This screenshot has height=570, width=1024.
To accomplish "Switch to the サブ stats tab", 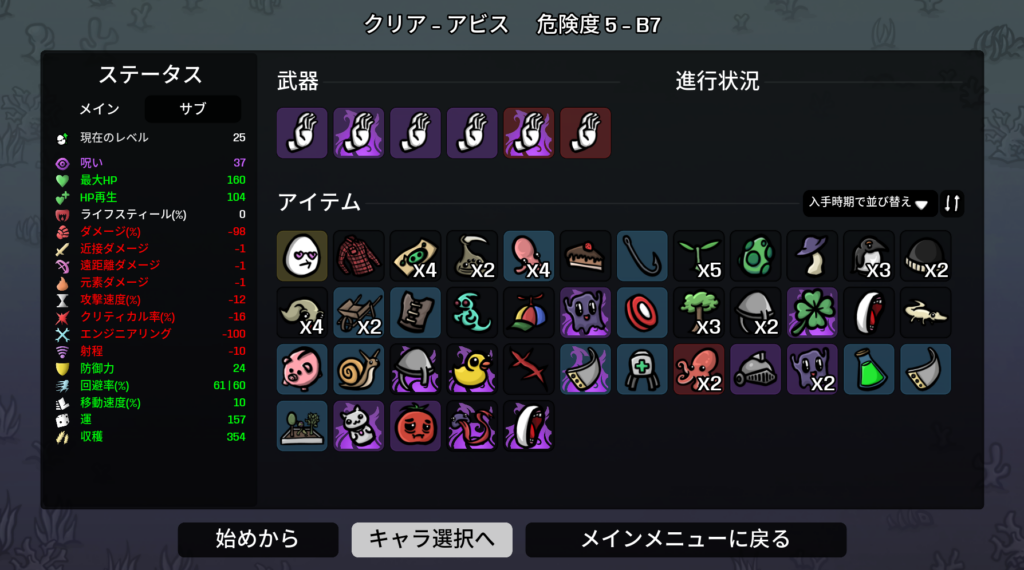I will click(193, 109).
